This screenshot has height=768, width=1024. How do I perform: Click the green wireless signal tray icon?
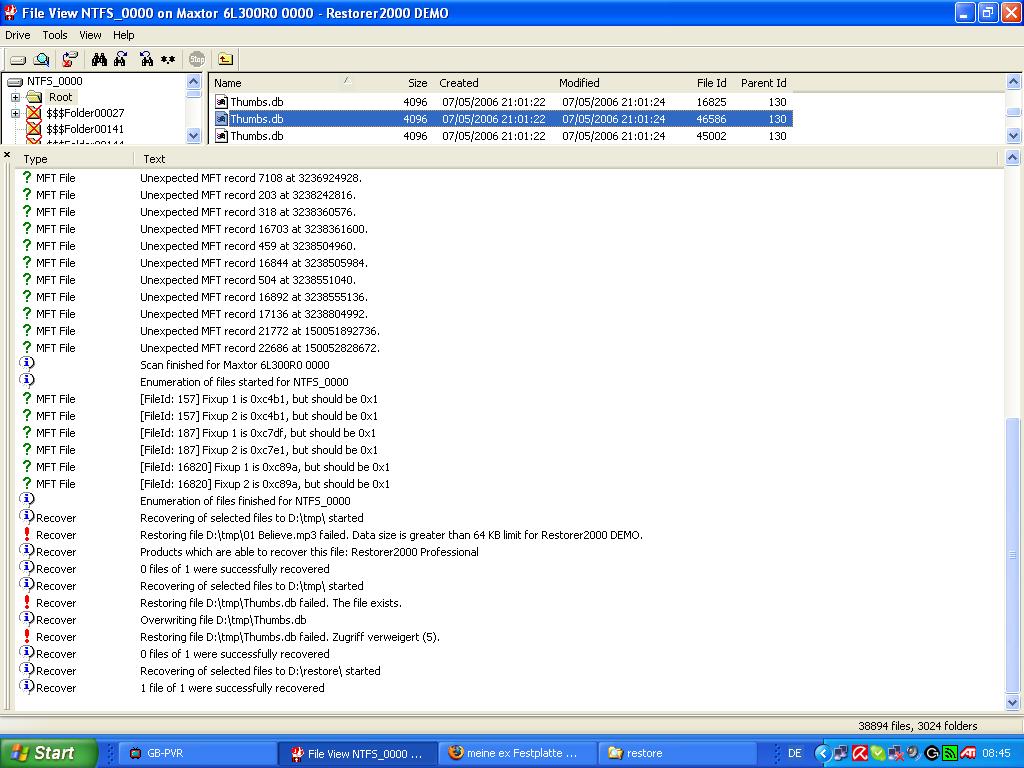click(x=950, y=753)
